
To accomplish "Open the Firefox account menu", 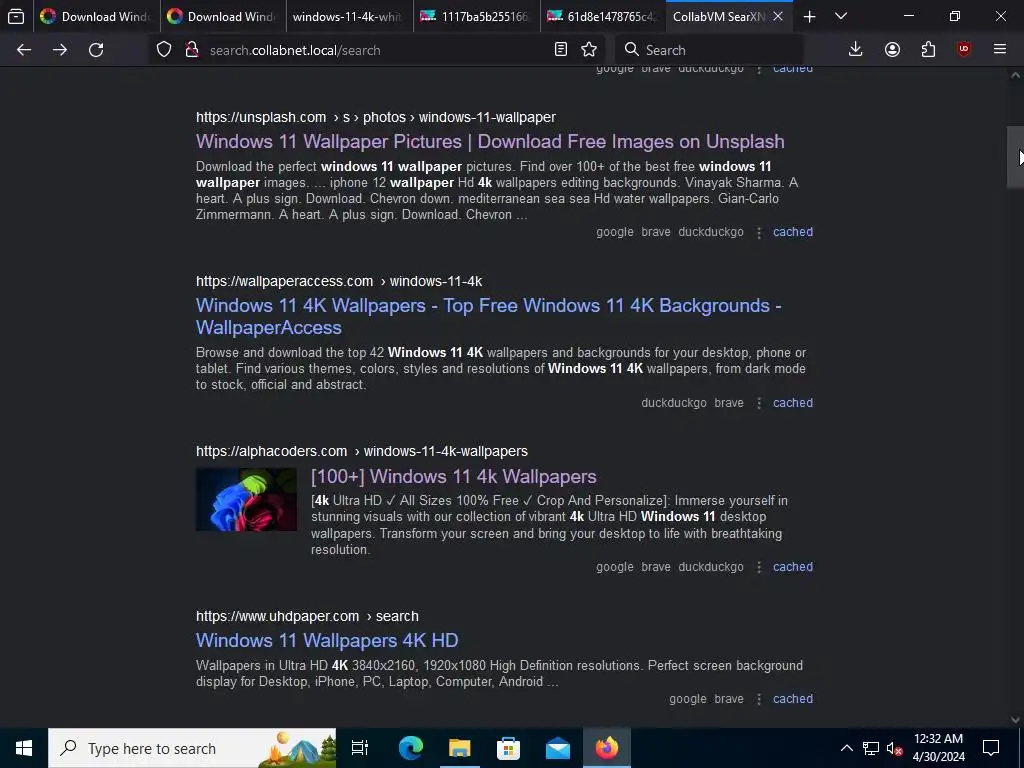I will point(892,50).
